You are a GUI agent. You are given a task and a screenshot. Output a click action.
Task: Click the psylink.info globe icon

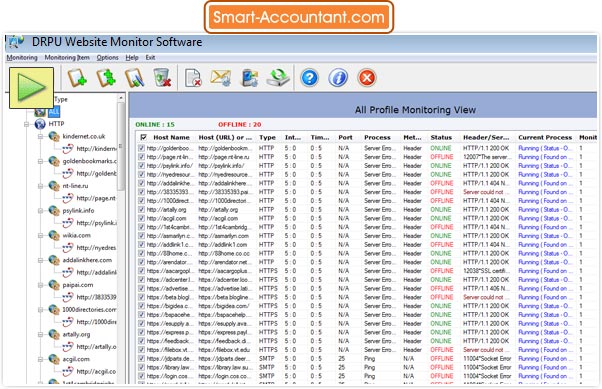(x=54, y=210)
